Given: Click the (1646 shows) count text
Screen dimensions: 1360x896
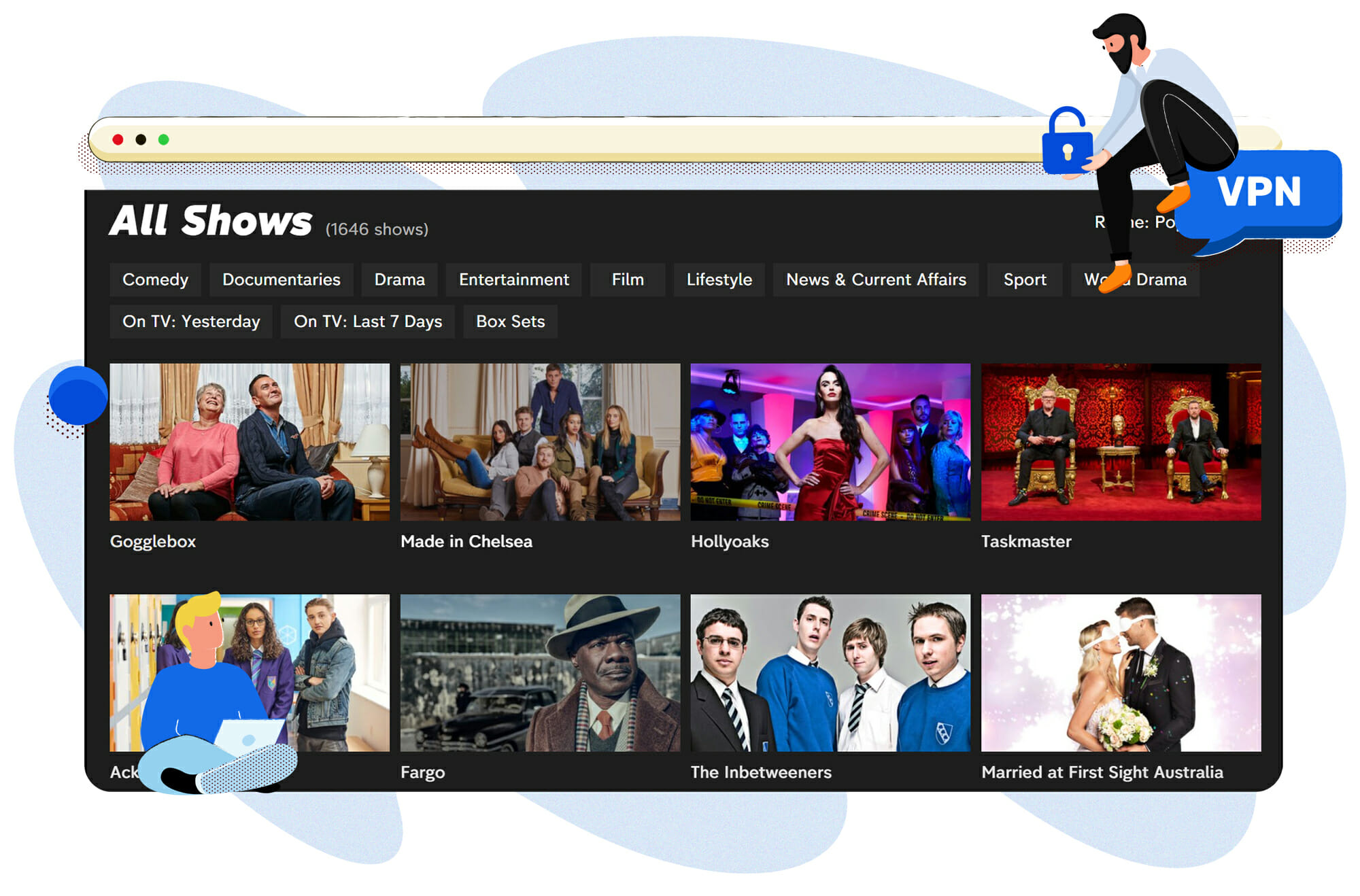Looking at the screenshot, I should [x=377, y=229].
